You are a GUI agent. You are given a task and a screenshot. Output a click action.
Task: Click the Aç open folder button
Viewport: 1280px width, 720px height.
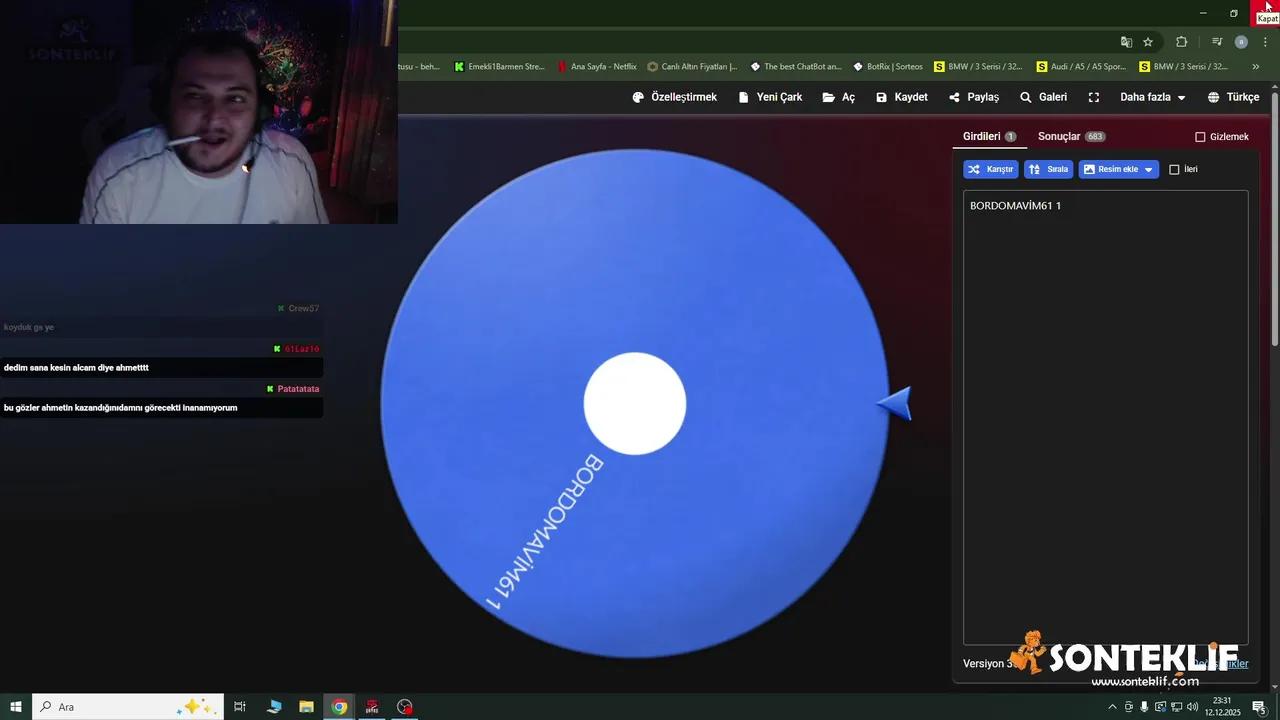pyautogui.click(x=838, y=97)
